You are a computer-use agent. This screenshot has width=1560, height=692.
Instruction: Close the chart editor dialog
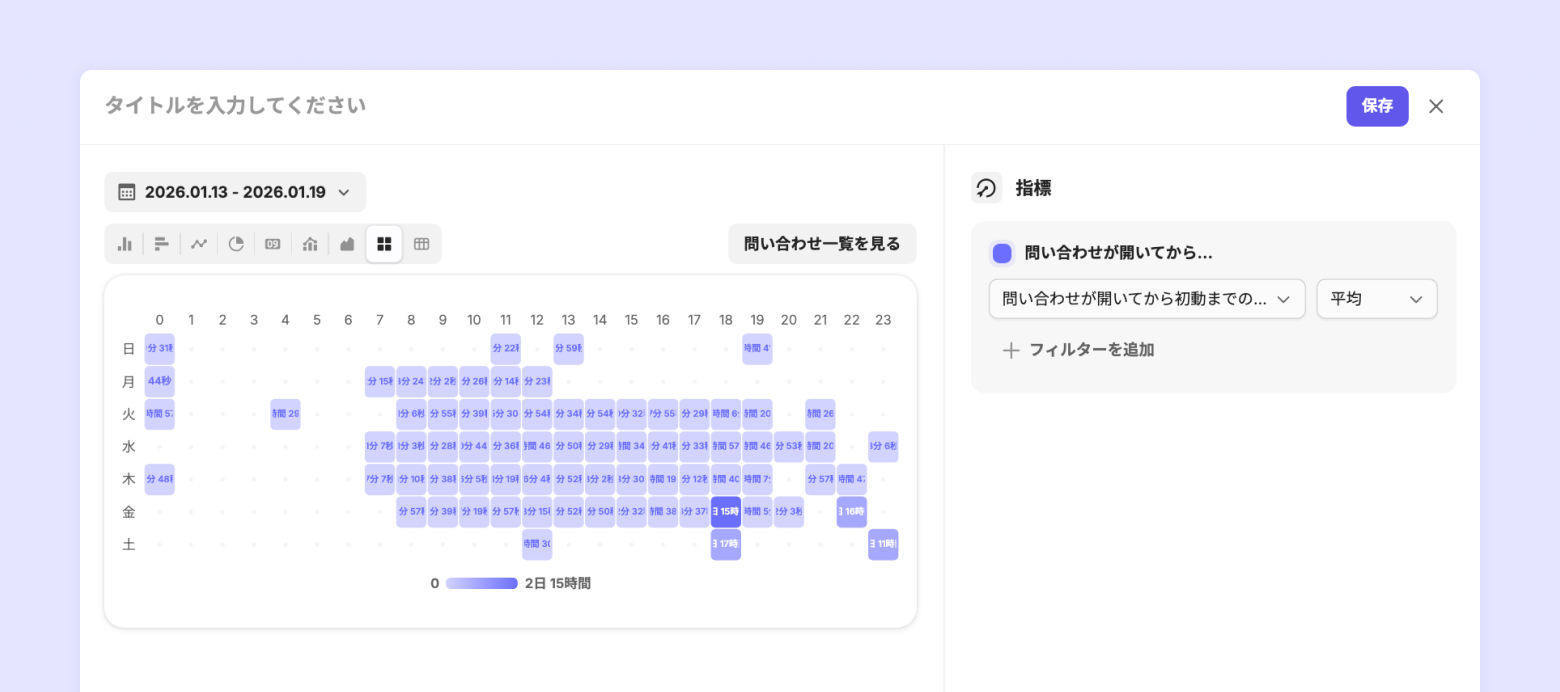click(1436, 106)
